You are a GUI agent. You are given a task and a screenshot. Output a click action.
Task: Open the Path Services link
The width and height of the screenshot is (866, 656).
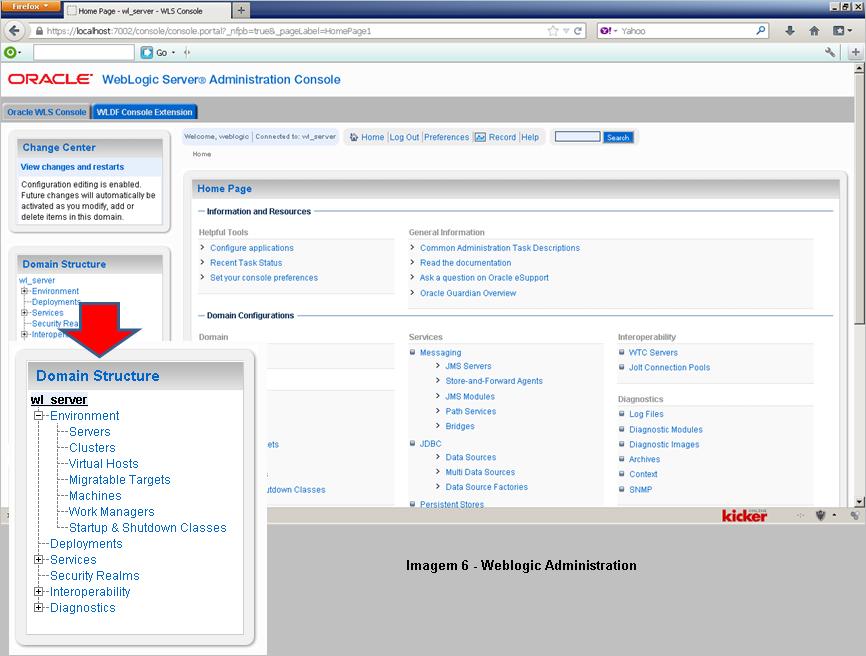[x=471, y=411]
